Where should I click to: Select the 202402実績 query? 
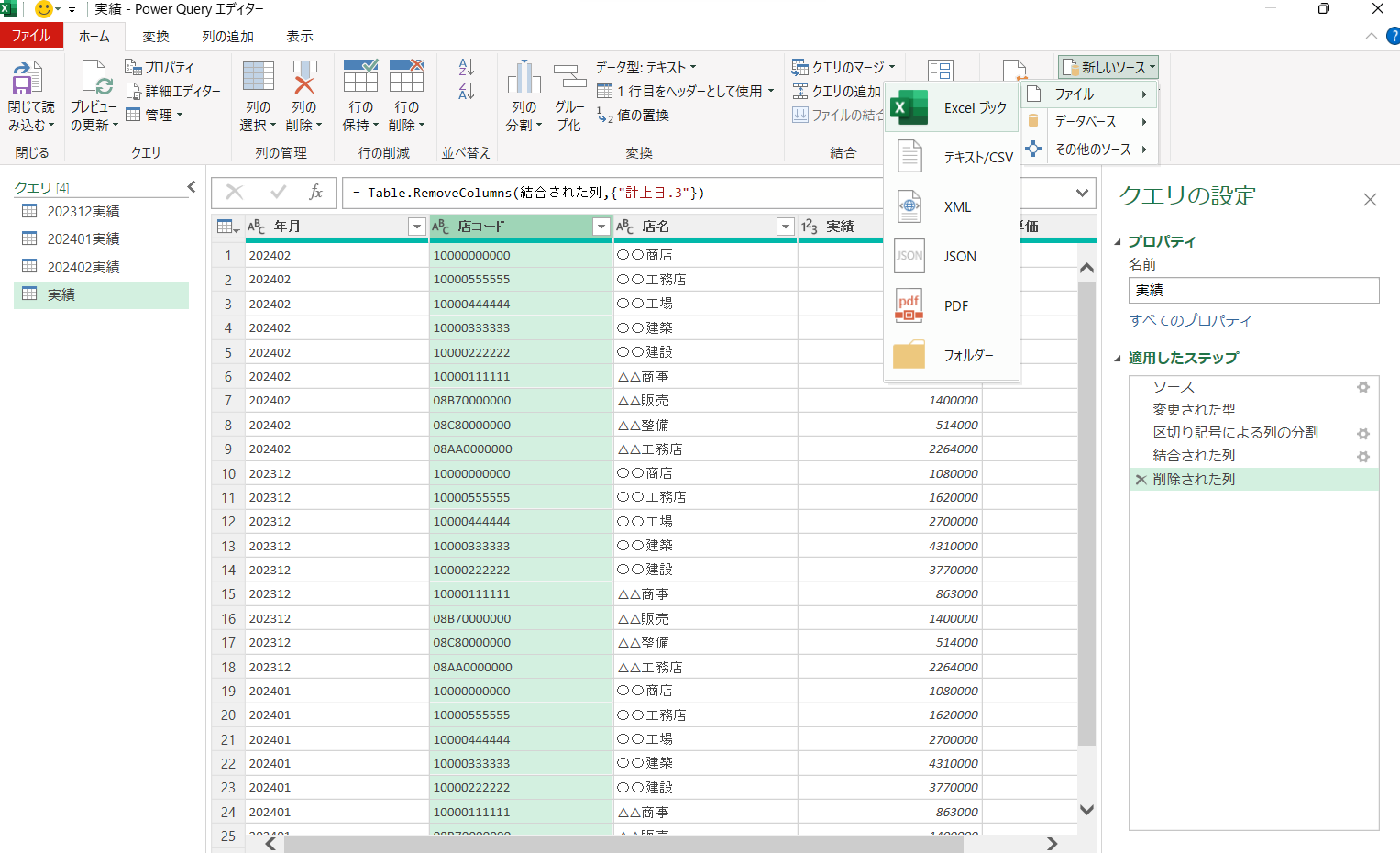coord(101,267)
